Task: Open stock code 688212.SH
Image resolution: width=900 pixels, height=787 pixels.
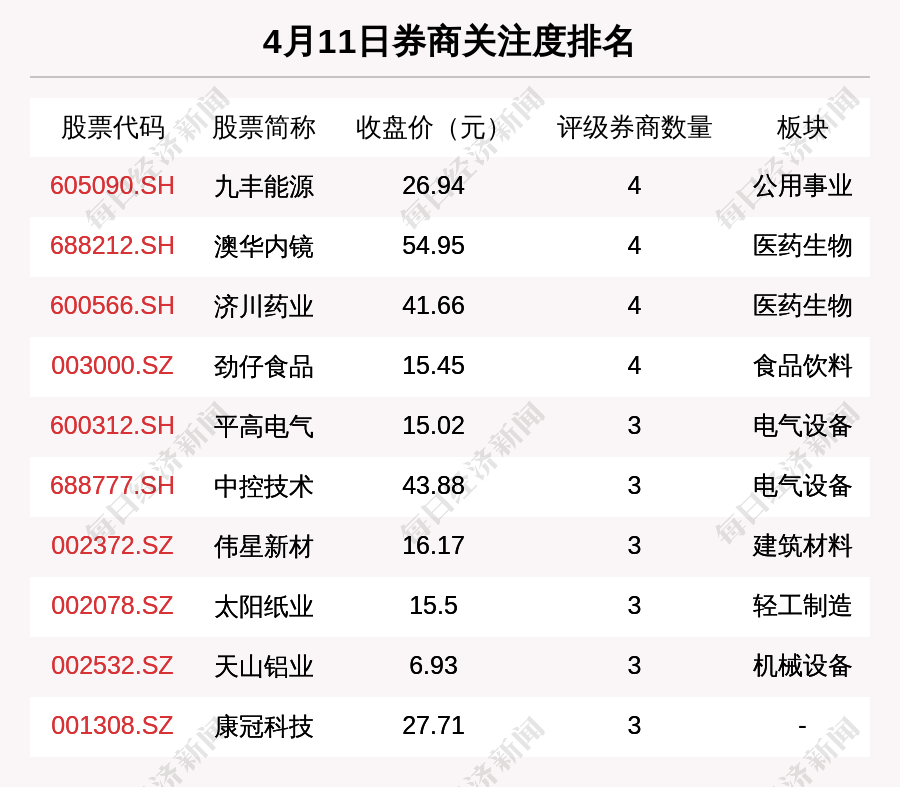Action: 112,246
